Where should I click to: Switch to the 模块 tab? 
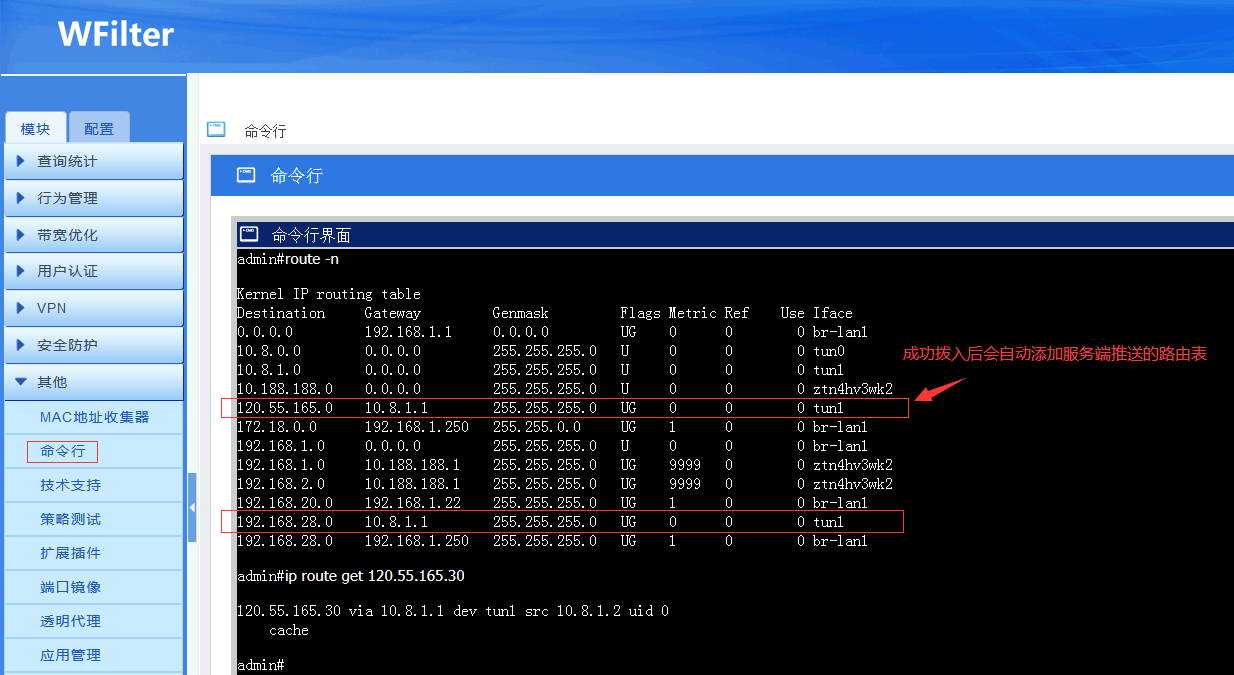click(35, 128)
